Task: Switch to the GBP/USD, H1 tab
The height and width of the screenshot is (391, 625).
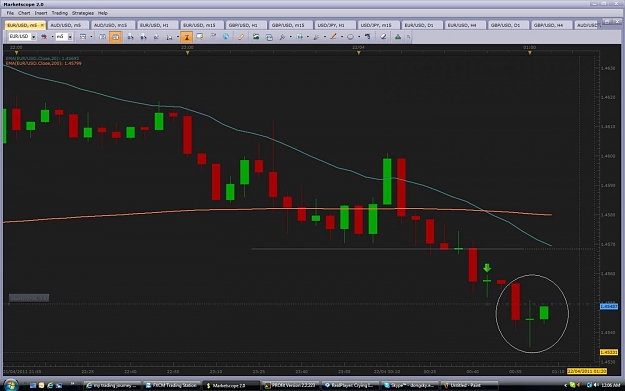Action: (x=245, y=25)
